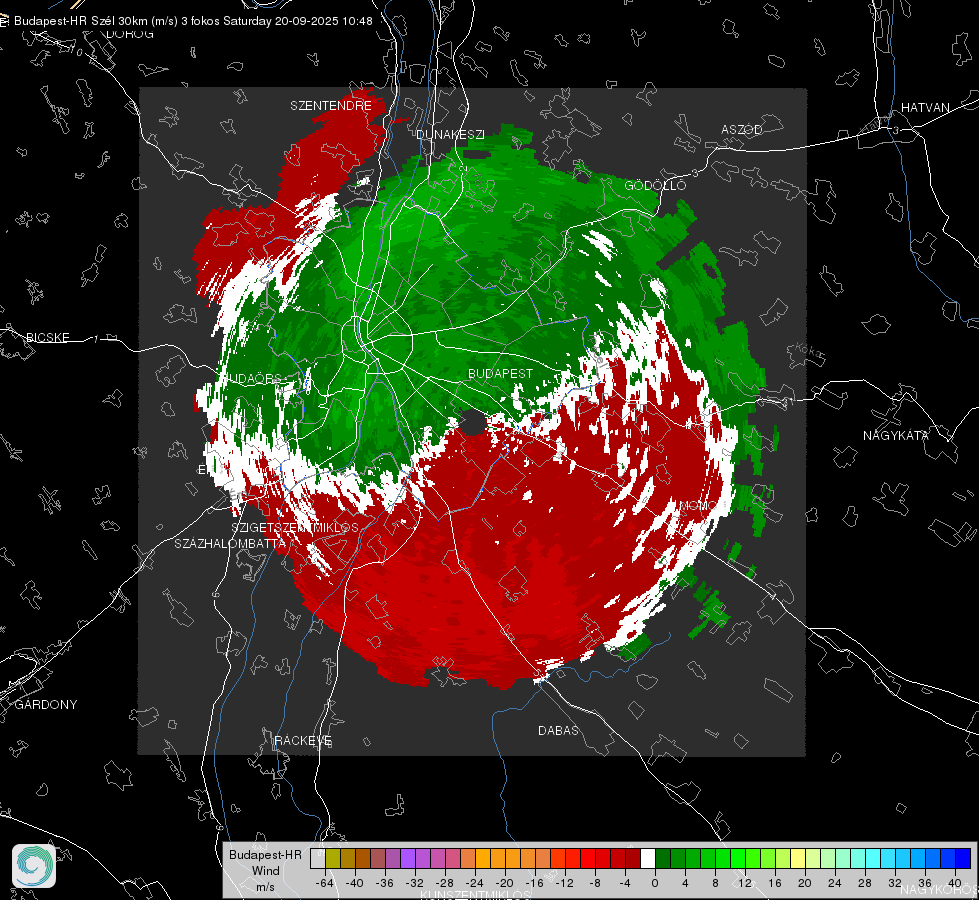Screen dimensions: 979x900
Task: Click the dark radar site dot near Budapest
Action: pos(473,422)
